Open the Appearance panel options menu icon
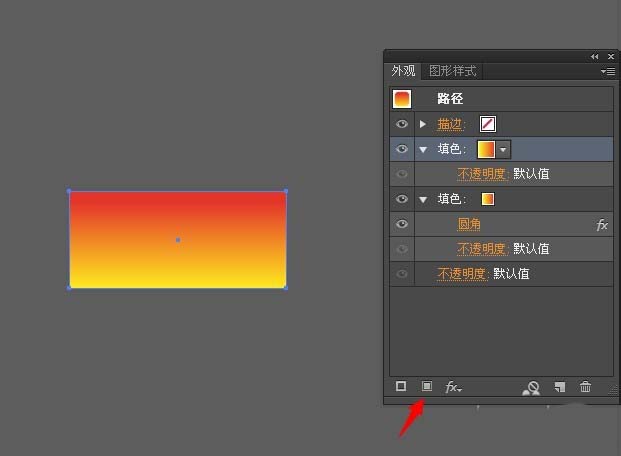The height and width of the screenshot is (456, 621). [x=608, y=71]
